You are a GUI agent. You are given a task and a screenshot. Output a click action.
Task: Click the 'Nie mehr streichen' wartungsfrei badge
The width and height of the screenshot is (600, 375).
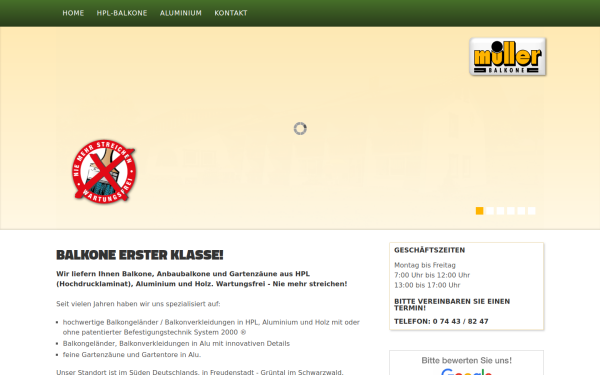click(104, 171)
